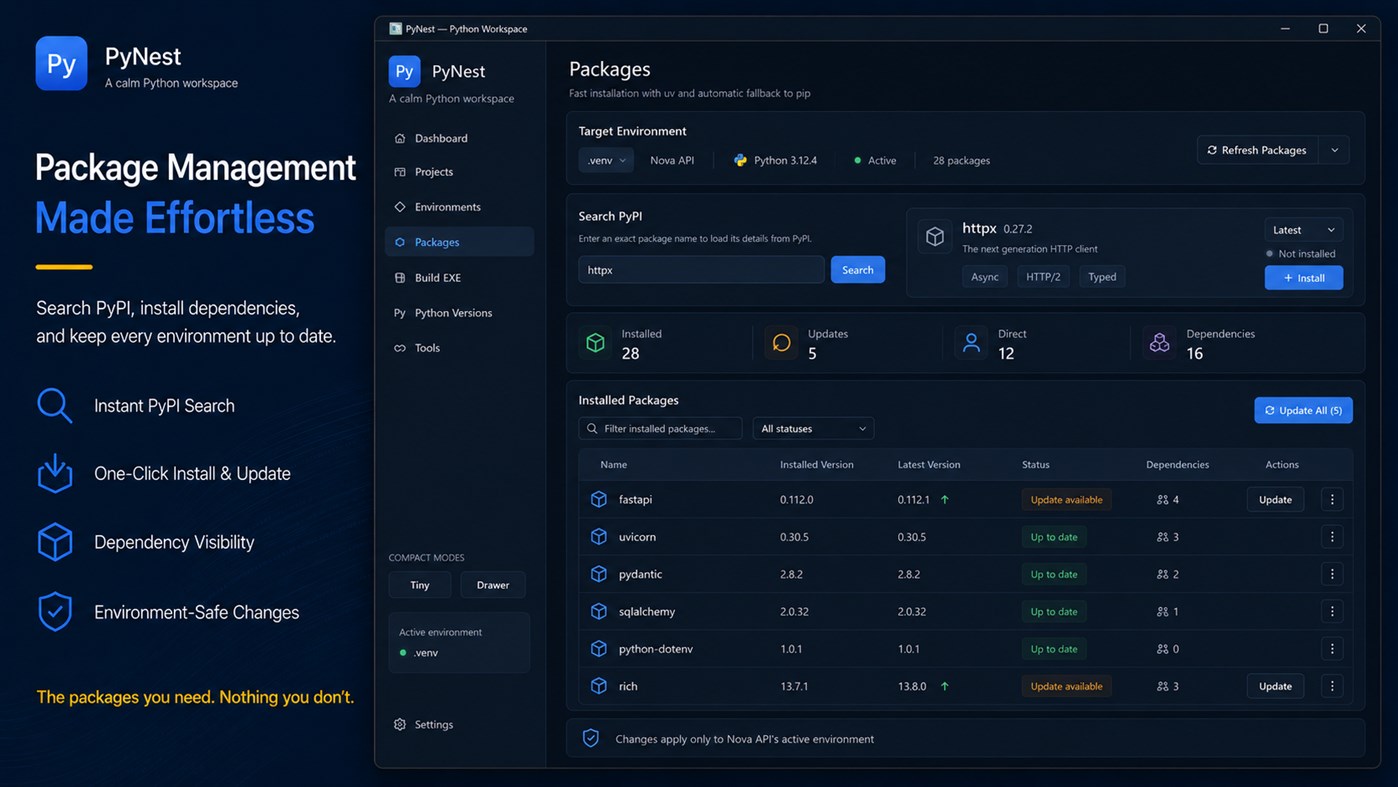This screenshot has height=787, width=1398.
Task: Install the httpx package
Action: pos(1303,277)
